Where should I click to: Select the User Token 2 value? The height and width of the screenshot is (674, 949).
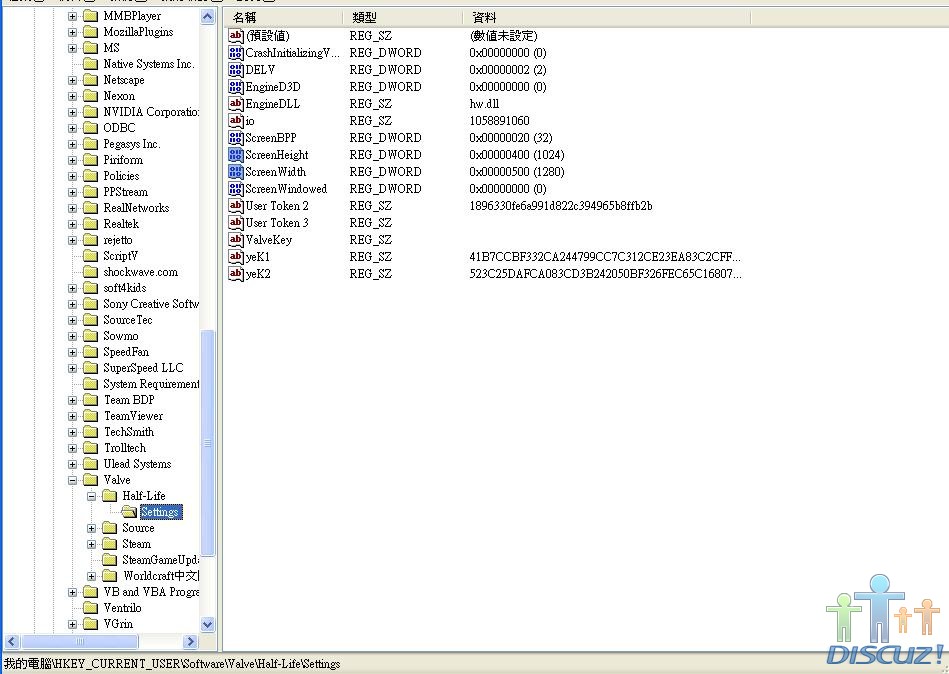[x=277, y=206]
